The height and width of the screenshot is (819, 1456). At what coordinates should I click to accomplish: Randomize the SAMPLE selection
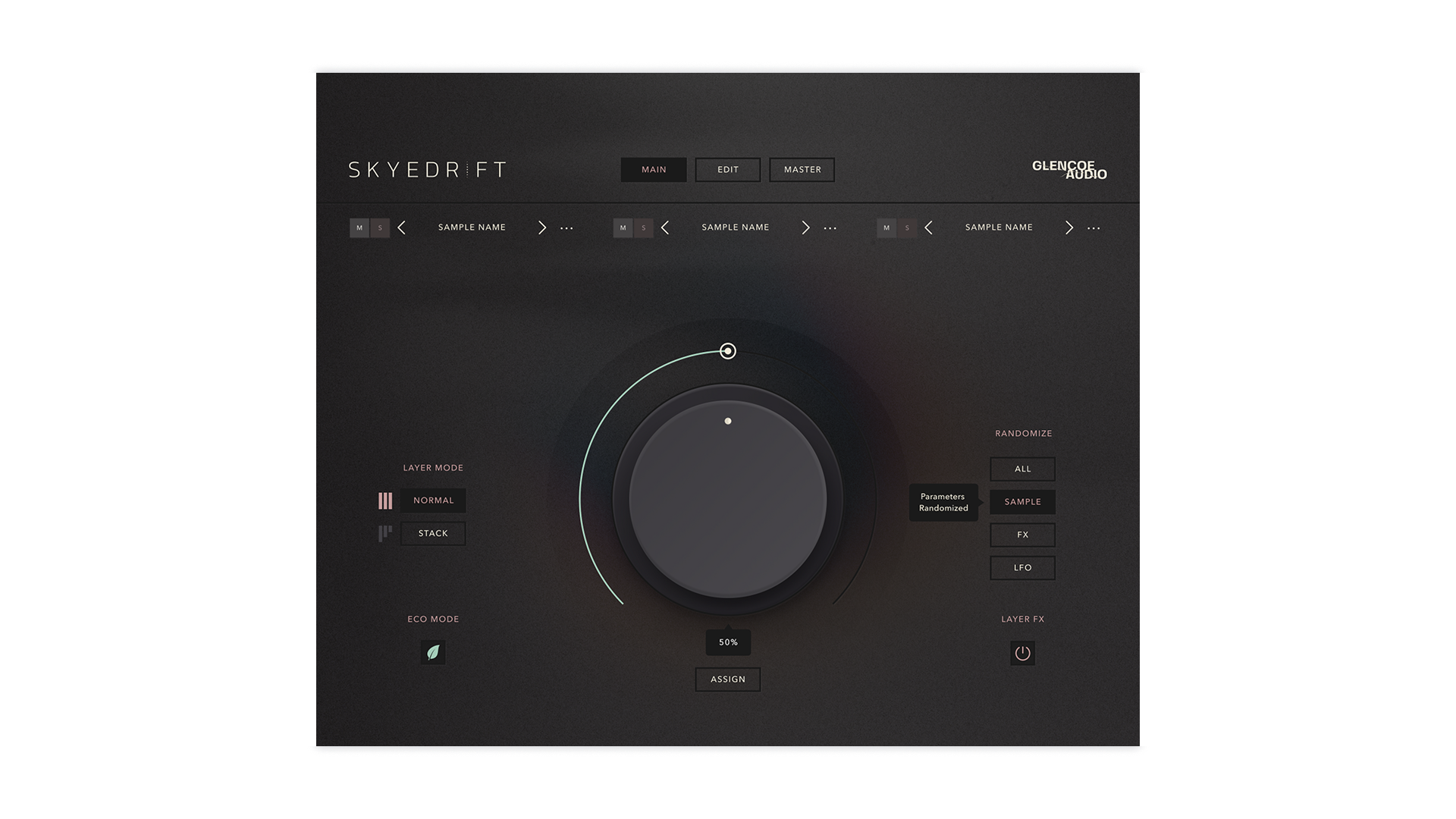point(1022,502)
